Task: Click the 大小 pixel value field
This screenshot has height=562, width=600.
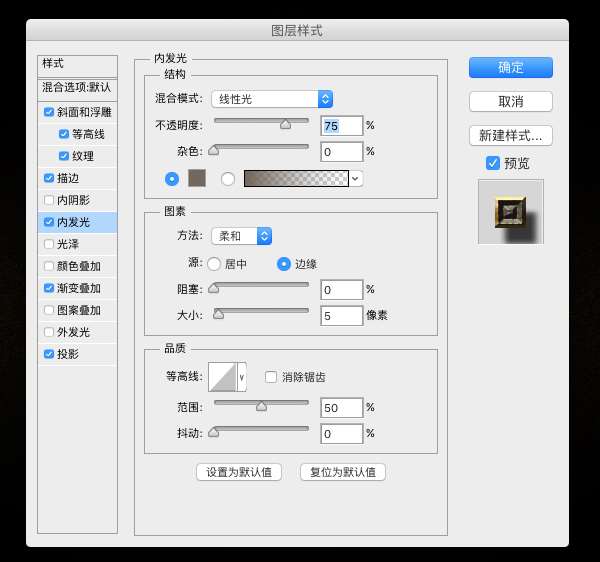Action: tap(341, 316)
